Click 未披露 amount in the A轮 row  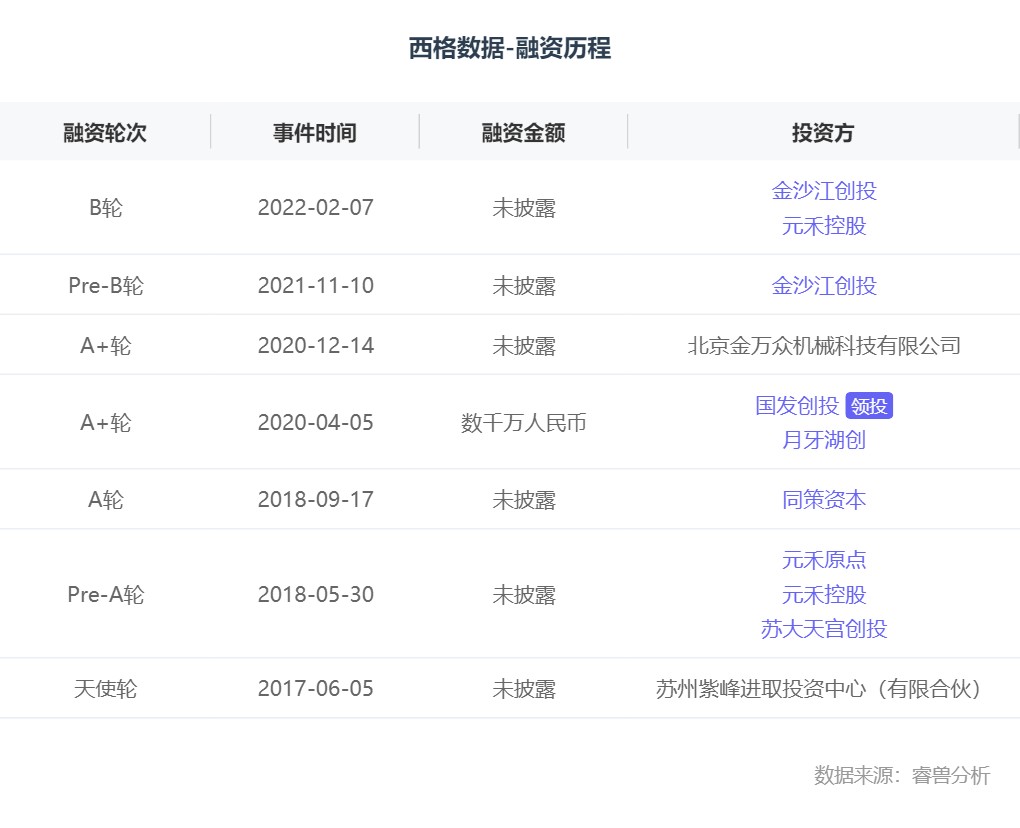pyautogui.click(x=524, y=500)
